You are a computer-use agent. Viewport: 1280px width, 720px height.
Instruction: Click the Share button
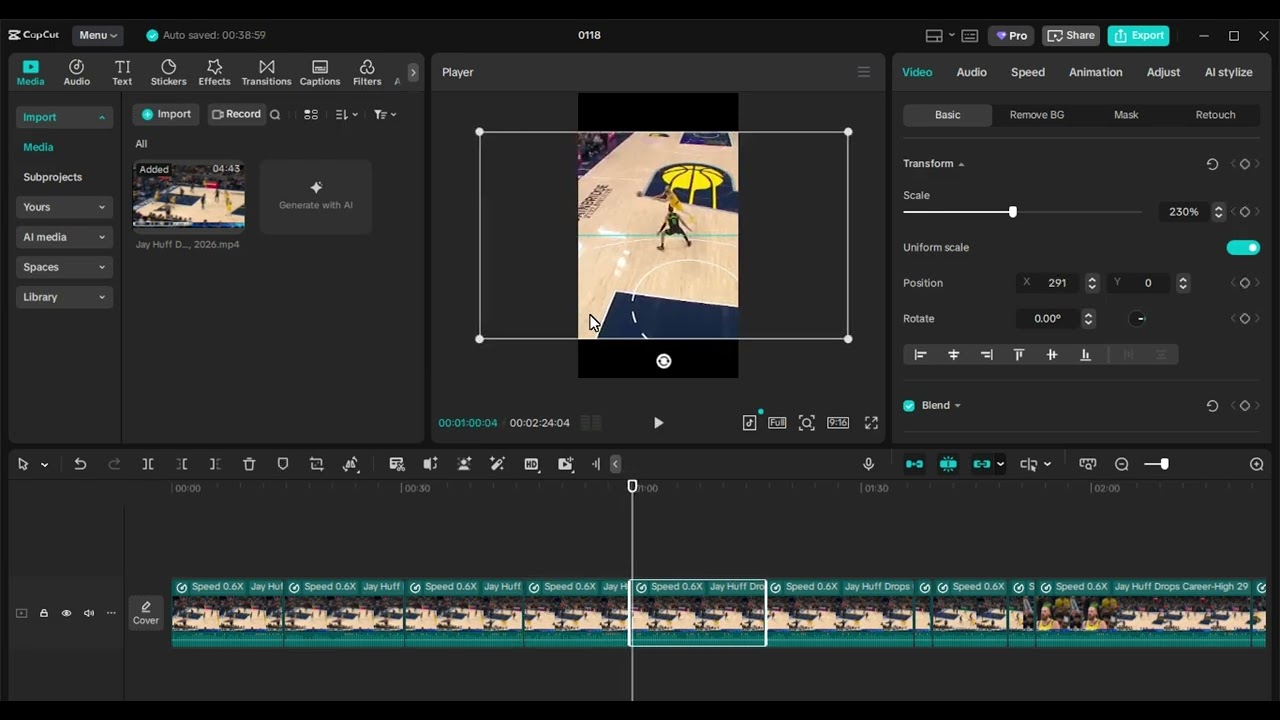click(x=1071, y=35)
